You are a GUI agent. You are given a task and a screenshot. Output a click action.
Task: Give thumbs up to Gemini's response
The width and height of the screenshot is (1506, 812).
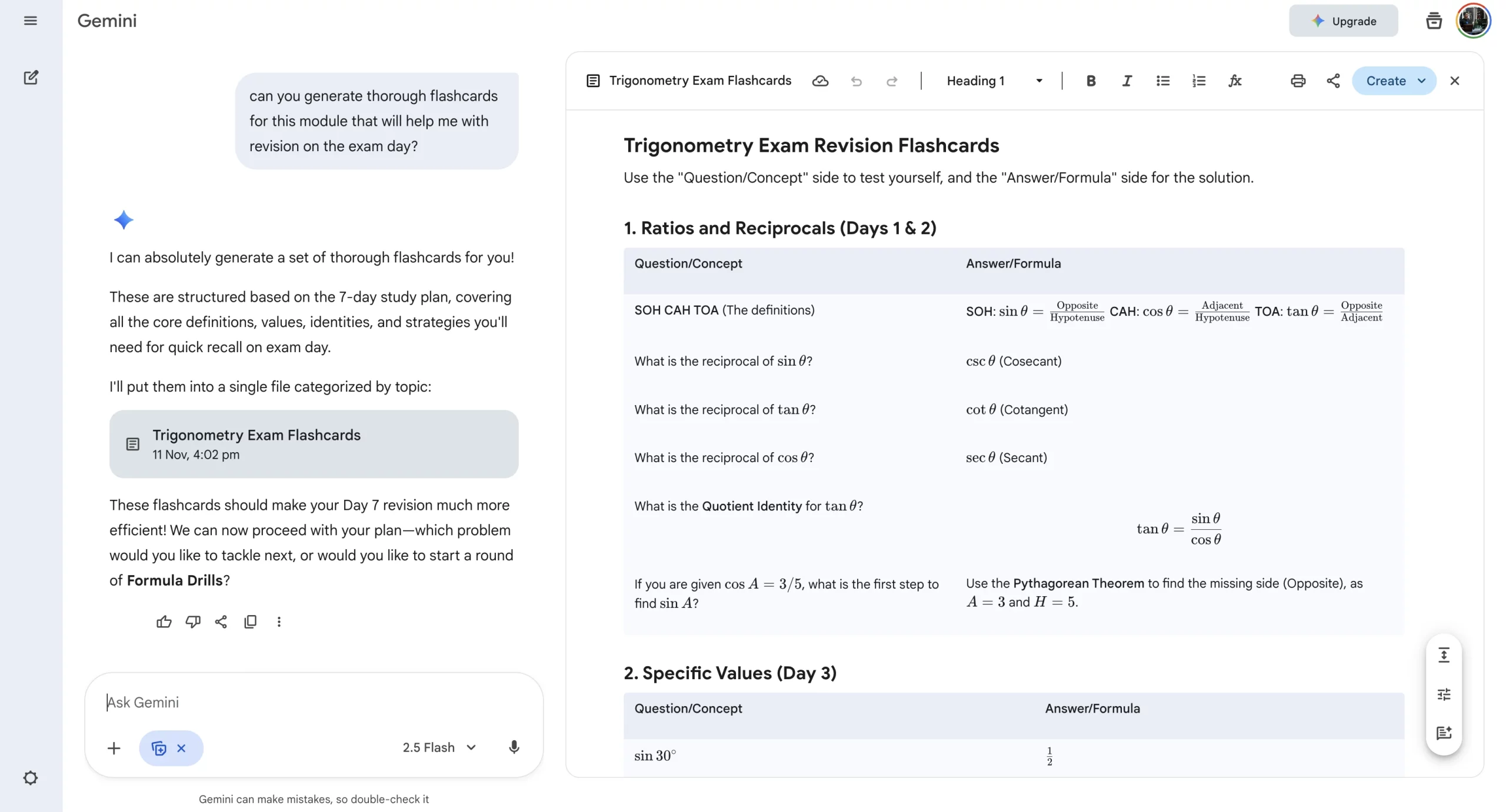point(164,621)
